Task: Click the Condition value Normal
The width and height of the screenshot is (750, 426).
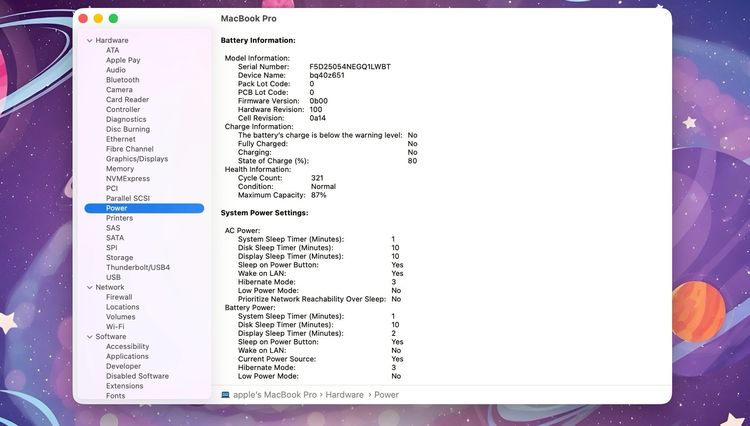Action: [323, 186]
